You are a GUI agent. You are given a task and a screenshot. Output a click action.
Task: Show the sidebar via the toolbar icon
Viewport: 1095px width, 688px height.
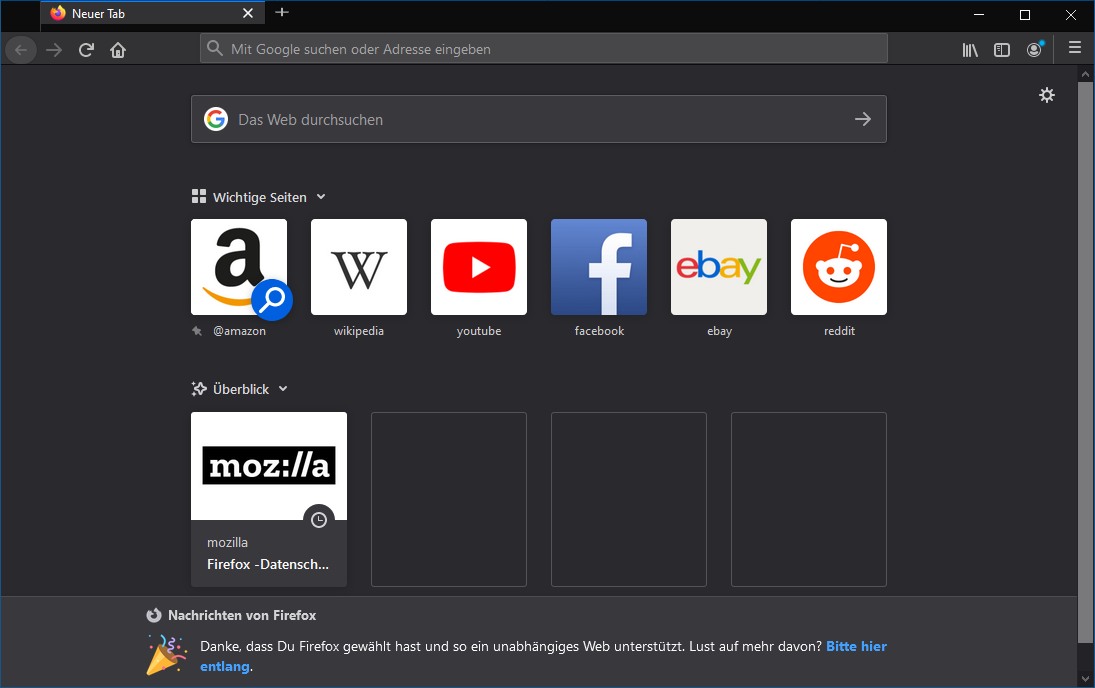click(x=1002, y=50)
